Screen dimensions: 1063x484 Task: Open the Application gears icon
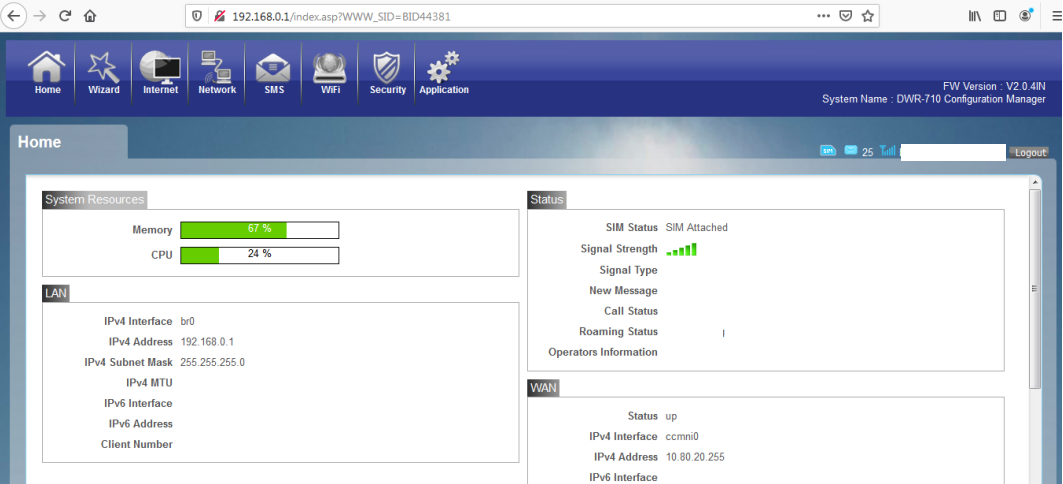(x=443, y=73)
